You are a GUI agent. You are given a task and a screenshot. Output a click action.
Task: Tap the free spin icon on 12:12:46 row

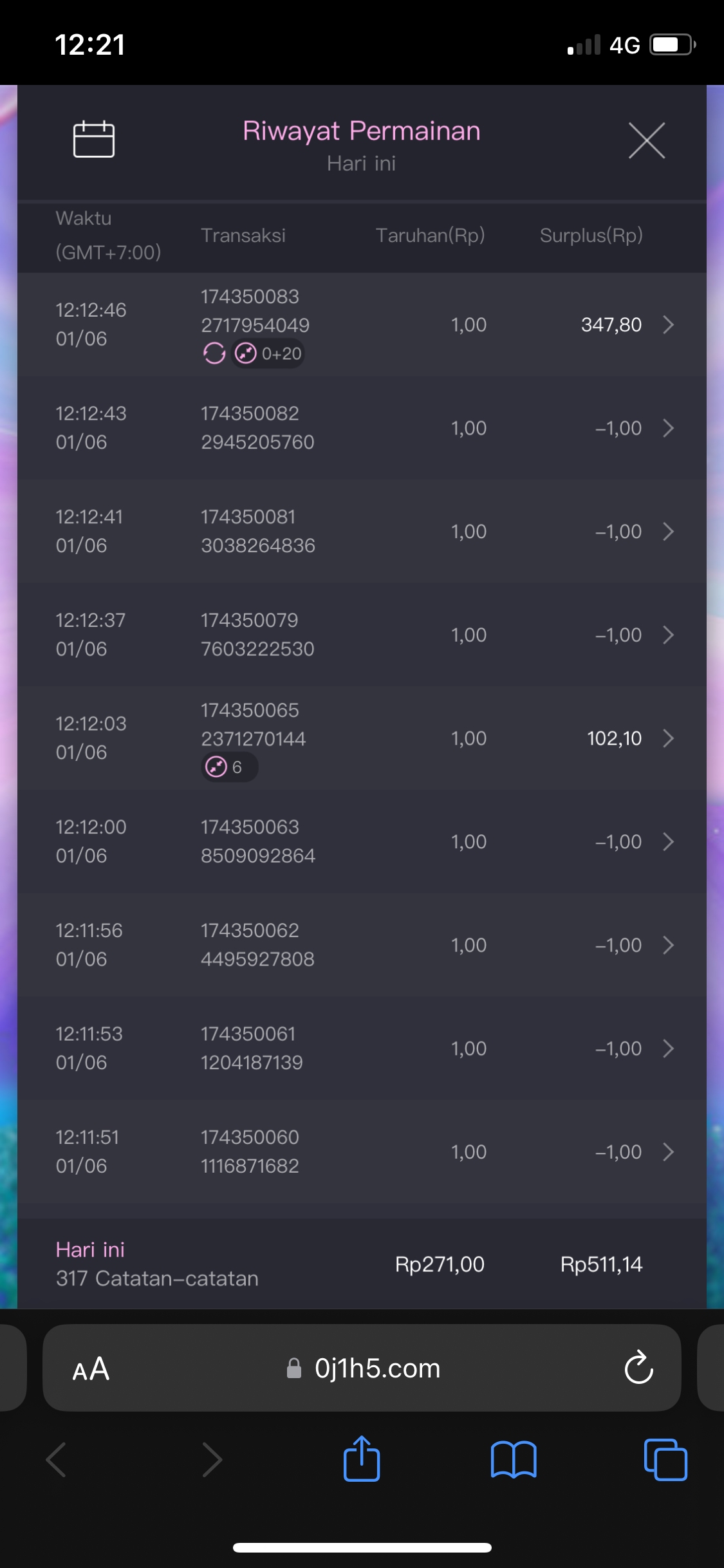pos(214,353)
